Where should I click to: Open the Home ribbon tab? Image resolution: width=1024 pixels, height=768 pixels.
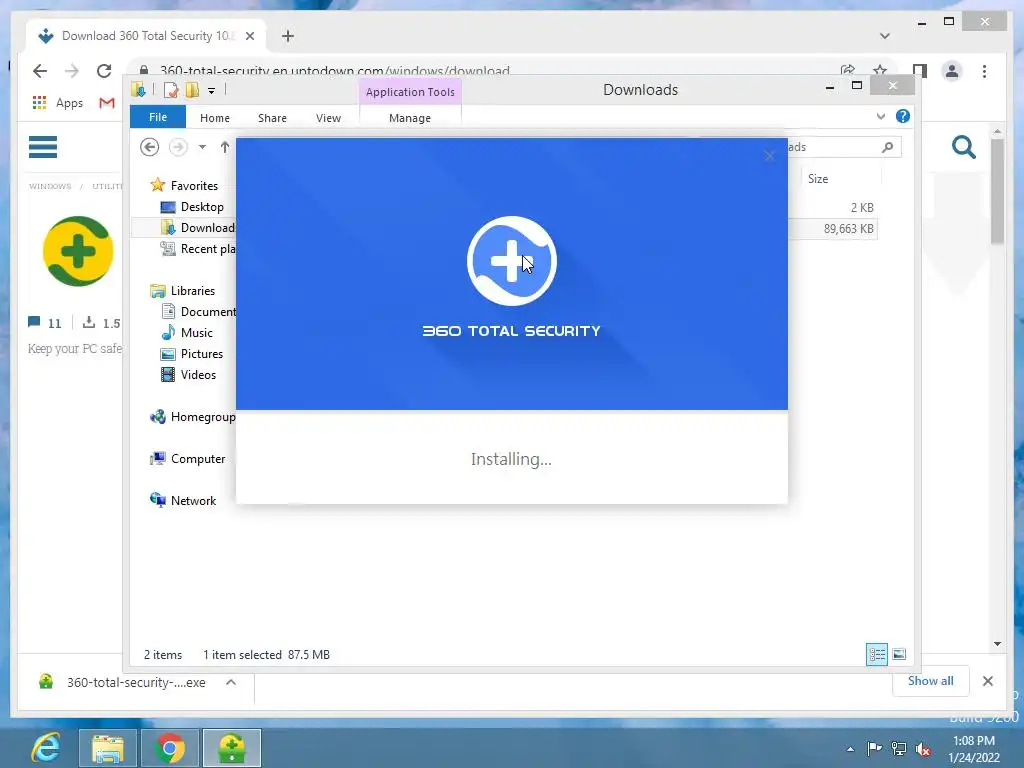tap(215, 118)
